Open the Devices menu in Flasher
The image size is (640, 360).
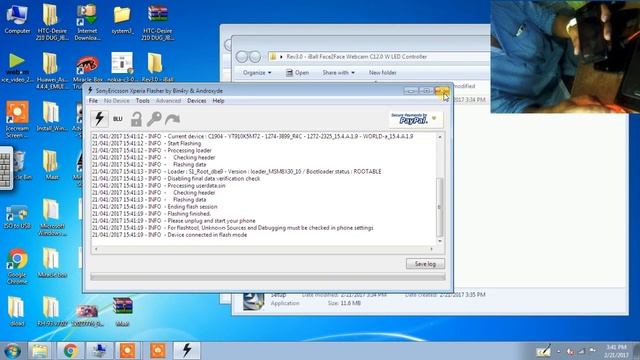pyautogui.click(x=196, y=101)
